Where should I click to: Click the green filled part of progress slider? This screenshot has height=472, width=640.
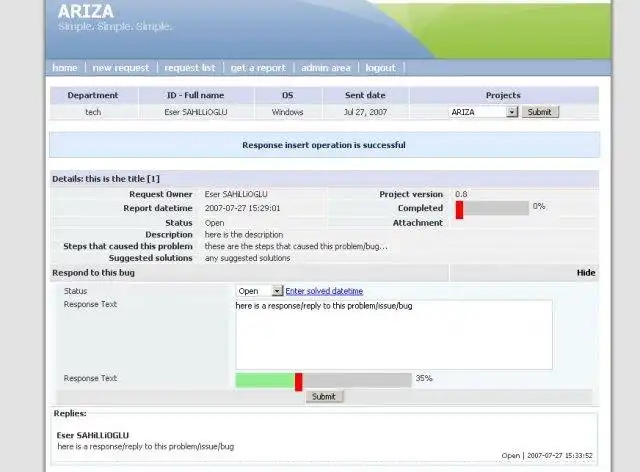click(x=265, y=380)
